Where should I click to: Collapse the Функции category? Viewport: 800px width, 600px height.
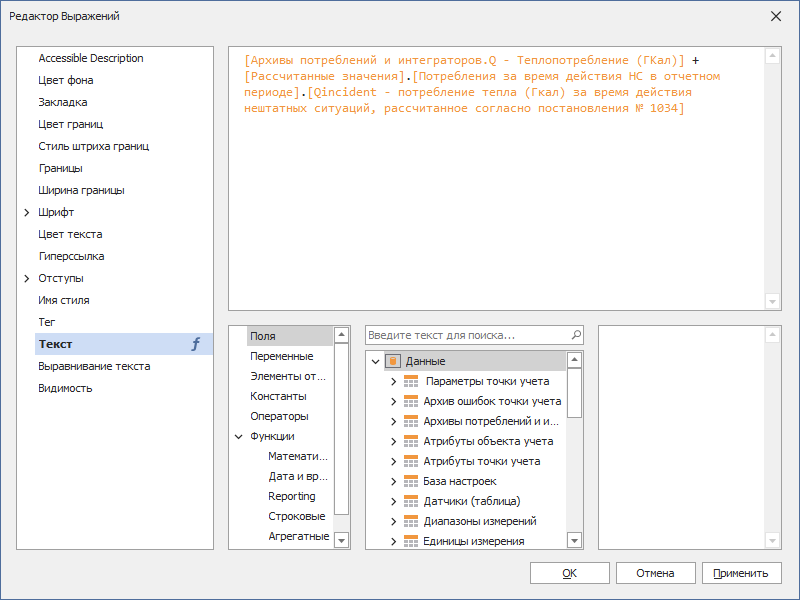click(239, 436)
